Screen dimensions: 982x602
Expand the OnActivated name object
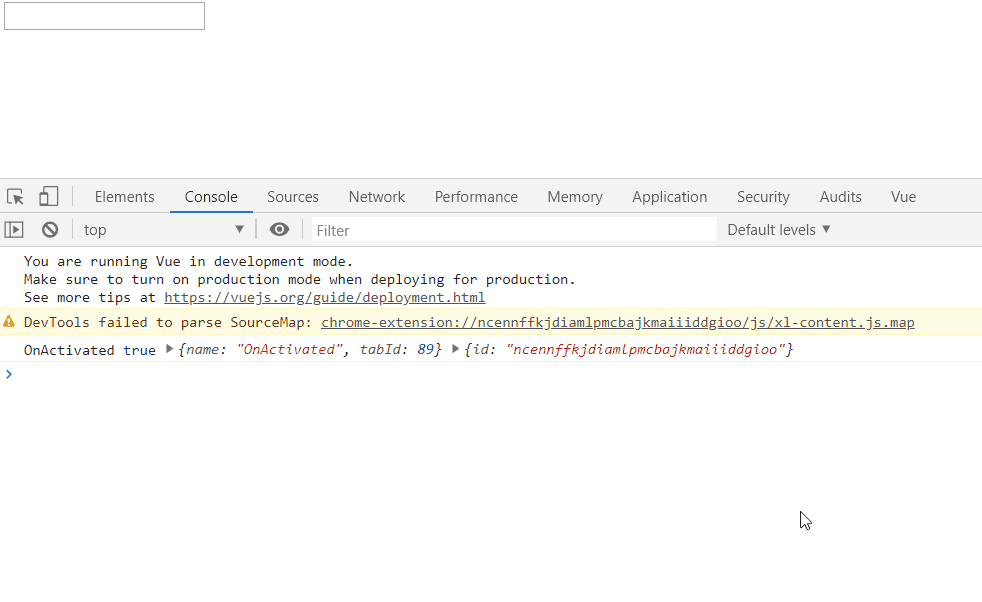[170, 349]
